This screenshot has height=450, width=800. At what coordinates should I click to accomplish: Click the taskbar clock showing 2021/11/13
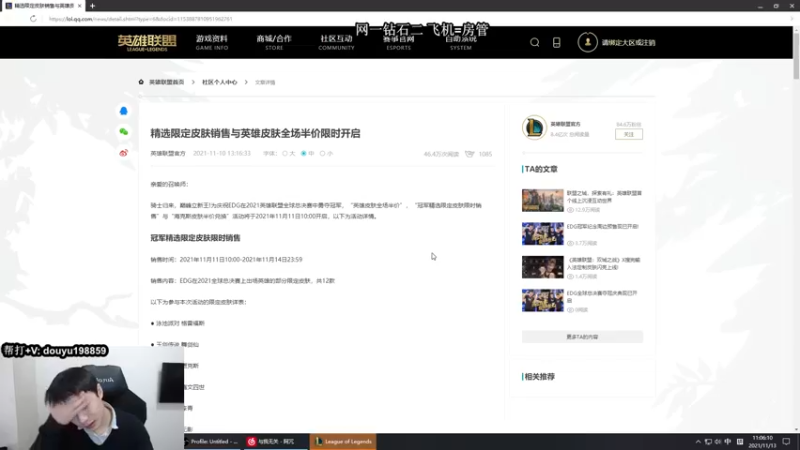click(762, 442)
